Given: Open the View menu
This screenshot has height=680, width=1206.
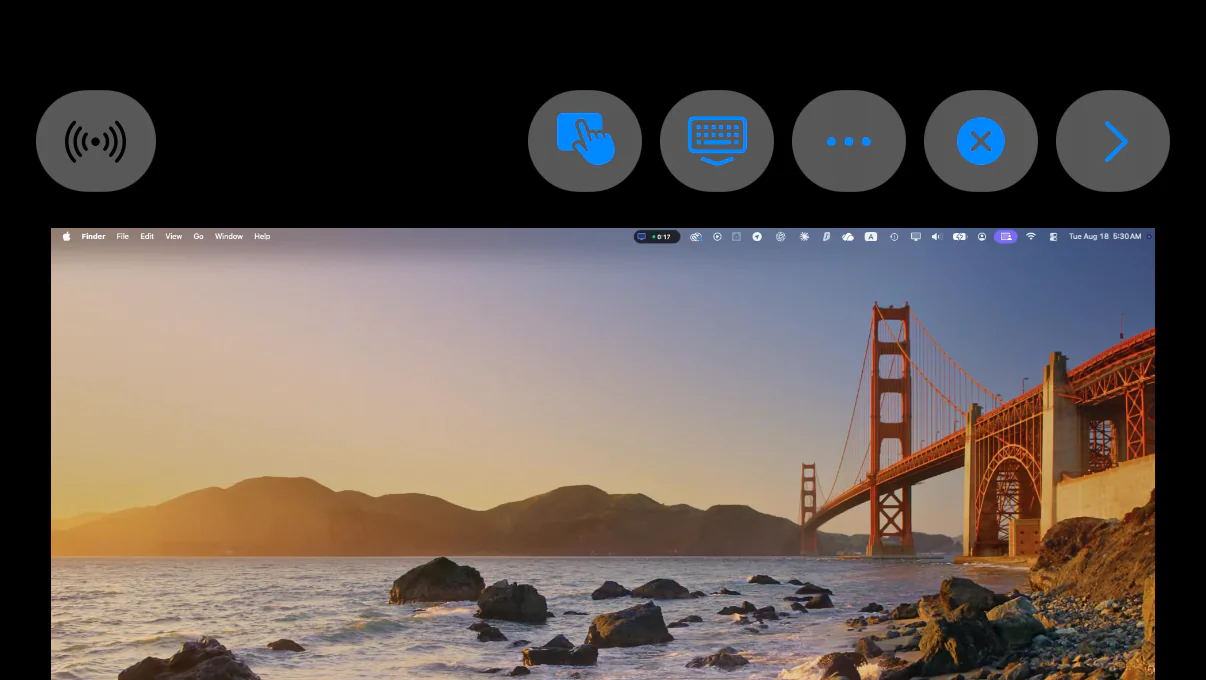Looking at the screenshot, I should tap(174, 237).
